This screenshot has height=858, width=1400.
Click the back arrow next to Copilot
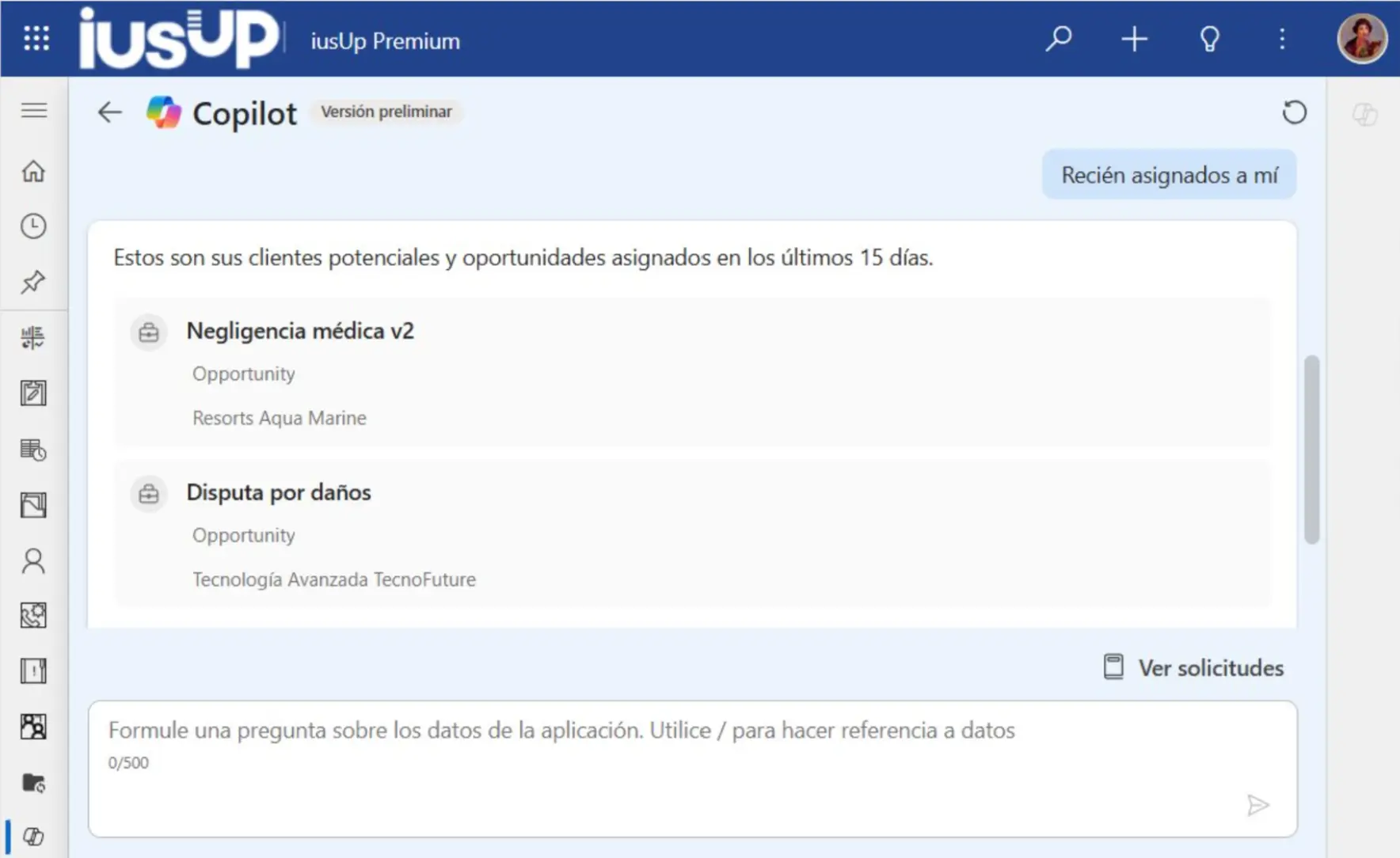(x=109, y=112)
